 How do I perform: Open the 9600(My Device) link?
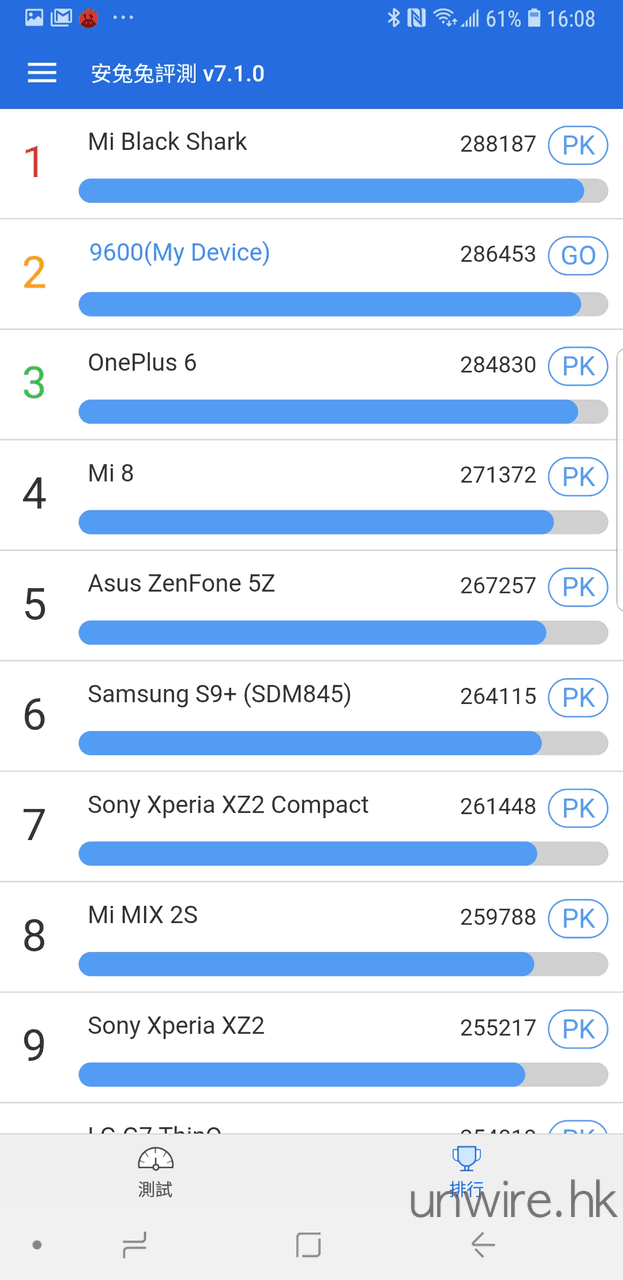point(179,253)
